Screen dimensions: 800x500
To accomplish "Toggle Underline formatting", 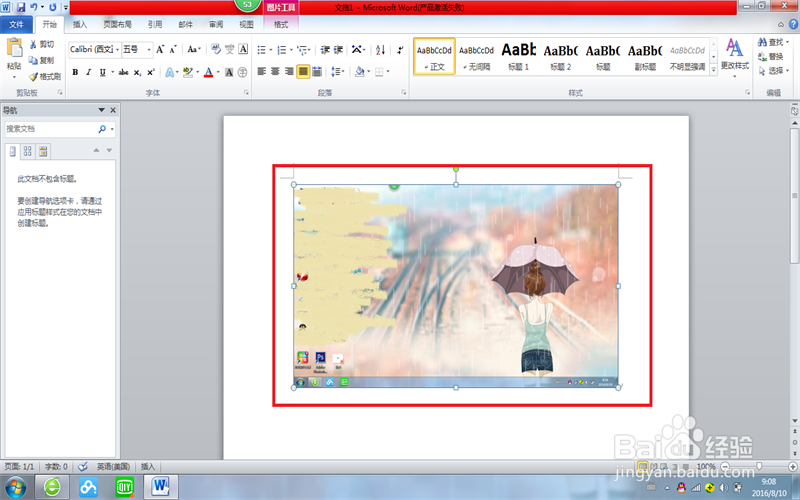I will pyautogui.click(x=103, y=72).
